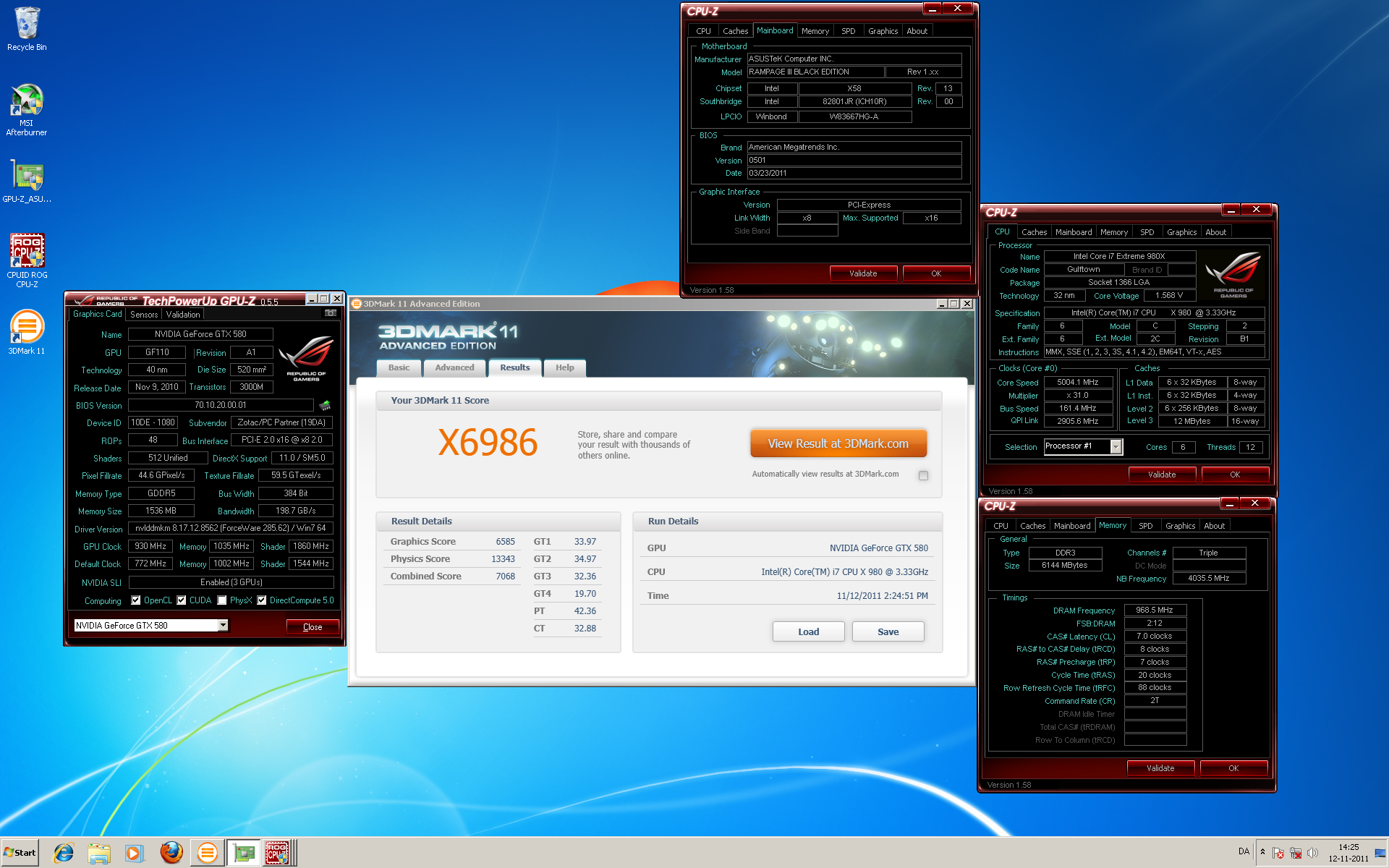Viewport: 1389px width, 868px height.
Task: Click the mainboard model RAMPAGE III BLACK EDITION
Action: pyautogui.click(x=815, y=72)
